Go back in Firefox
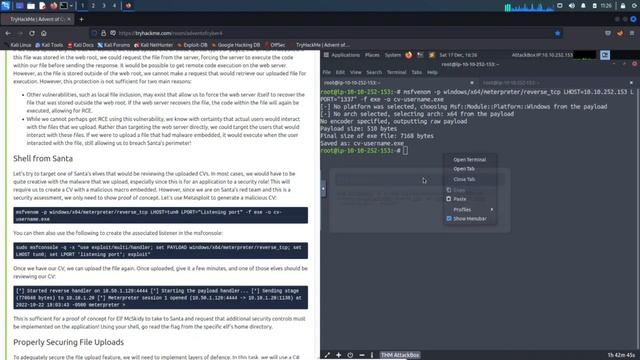640x360 pixels. (8, 33)
